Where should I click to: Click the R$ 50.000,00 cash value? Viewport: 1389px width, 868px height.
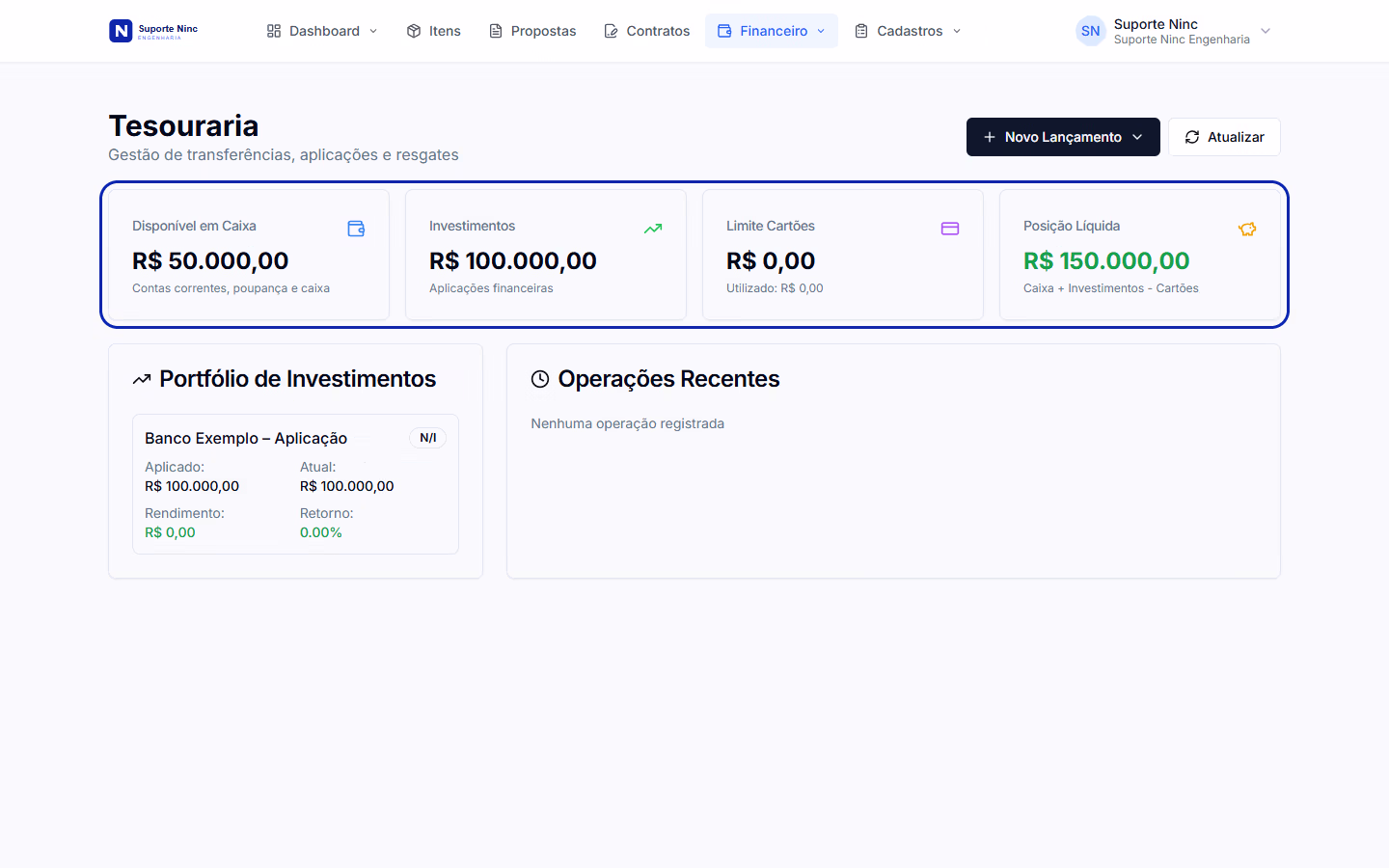[x=210, y=260]
